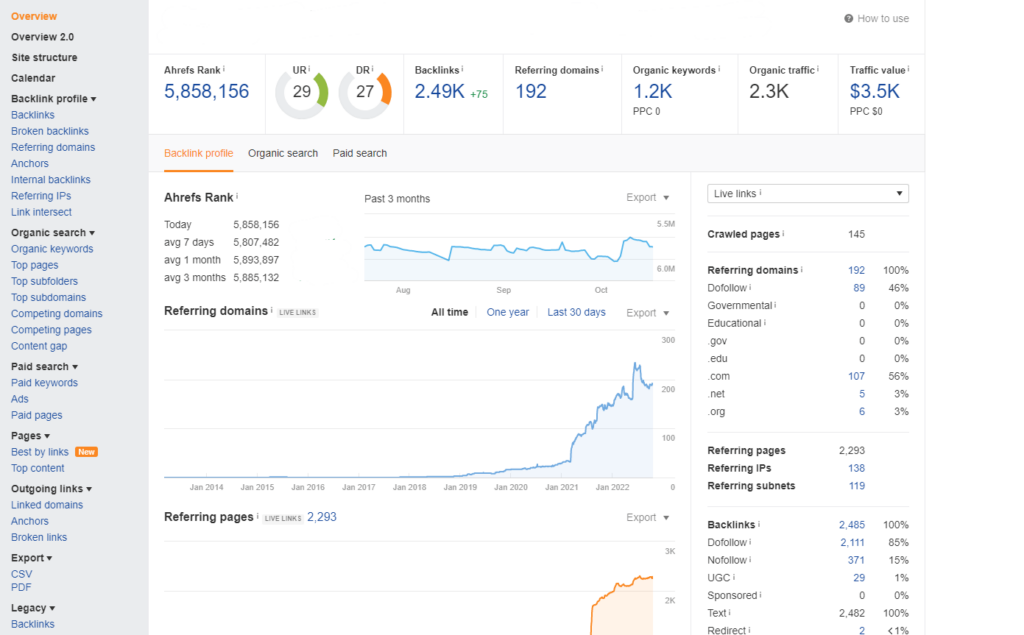Click the 2.49K backlinks count
The width and height of the screenshot is (1024, 635).
pos(440,91)
